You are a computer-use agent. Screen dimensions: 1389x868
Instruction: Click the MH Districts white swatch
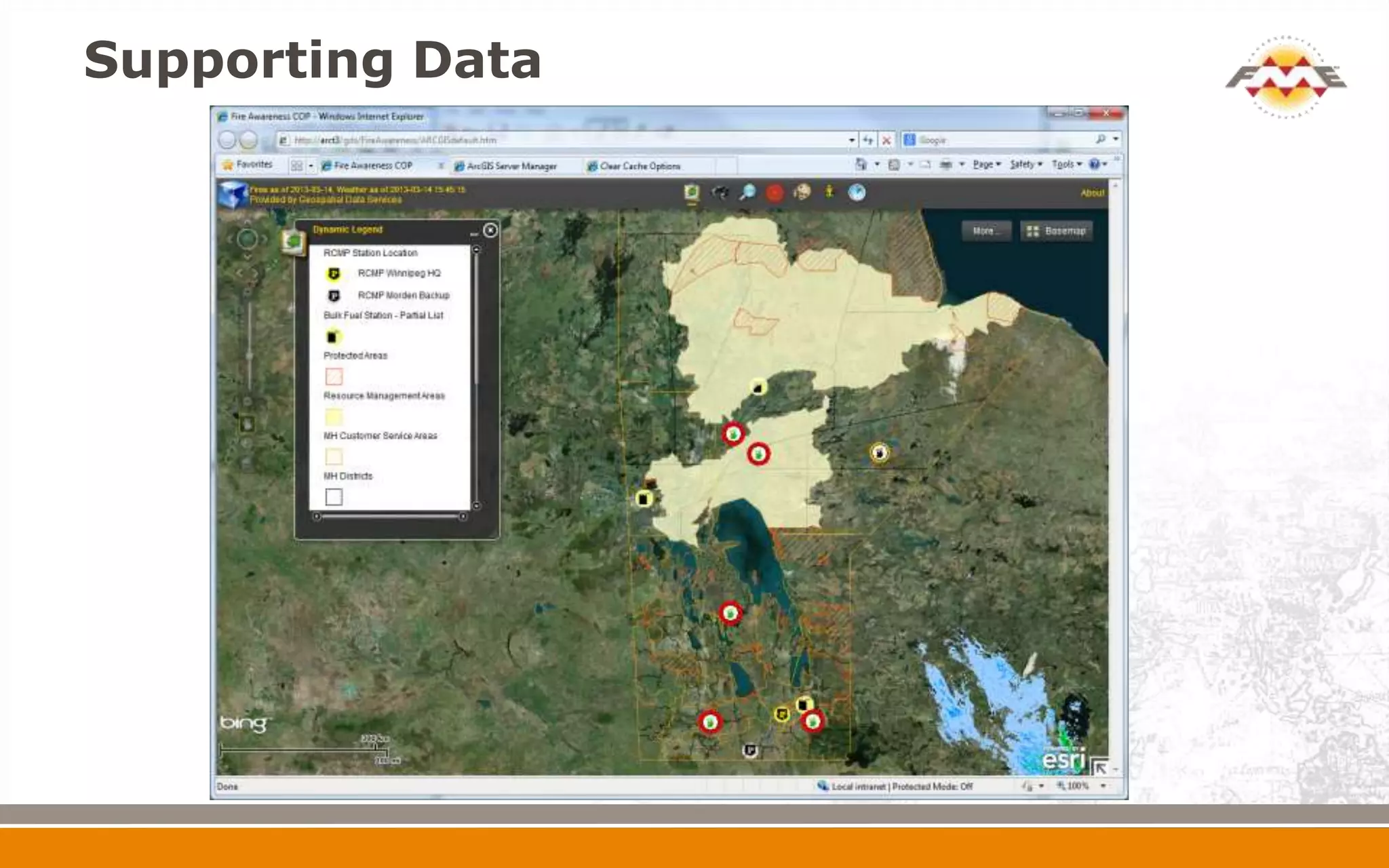click(334, 497)
